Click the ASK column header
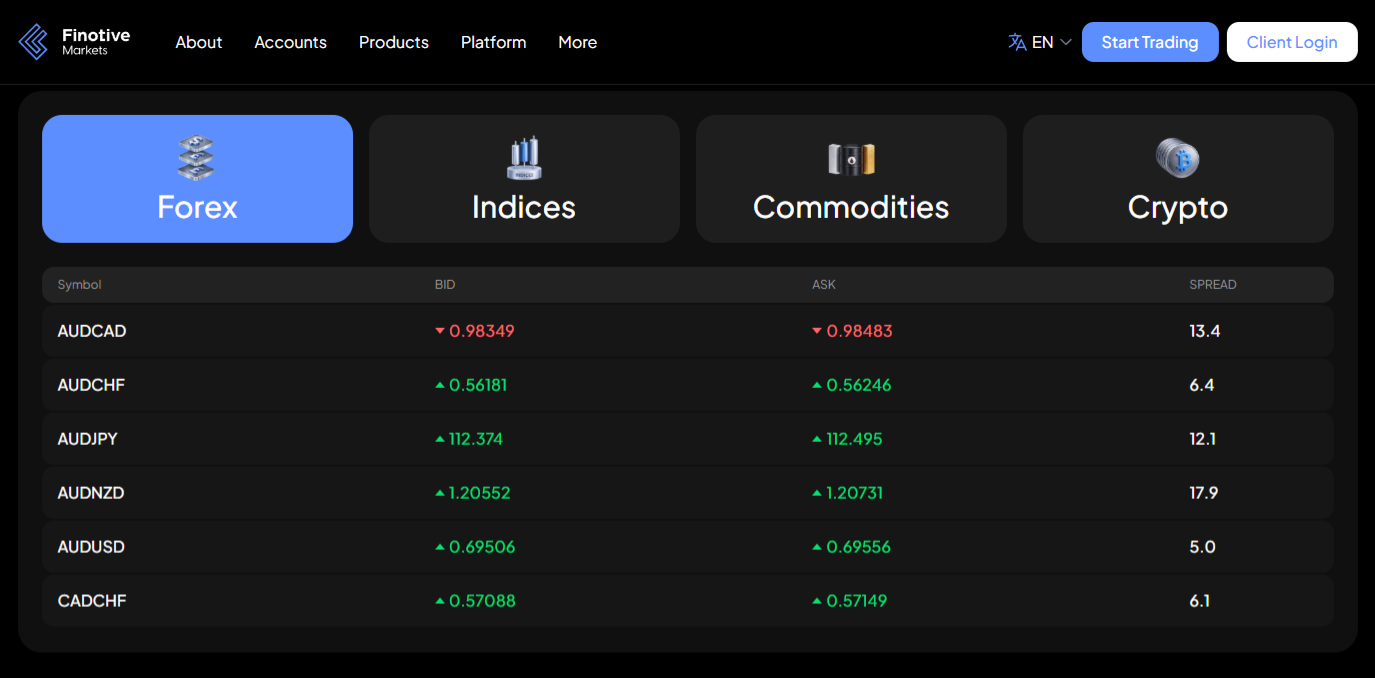The width and height of the screenshot is (1375, 678). tap(824, 285)
